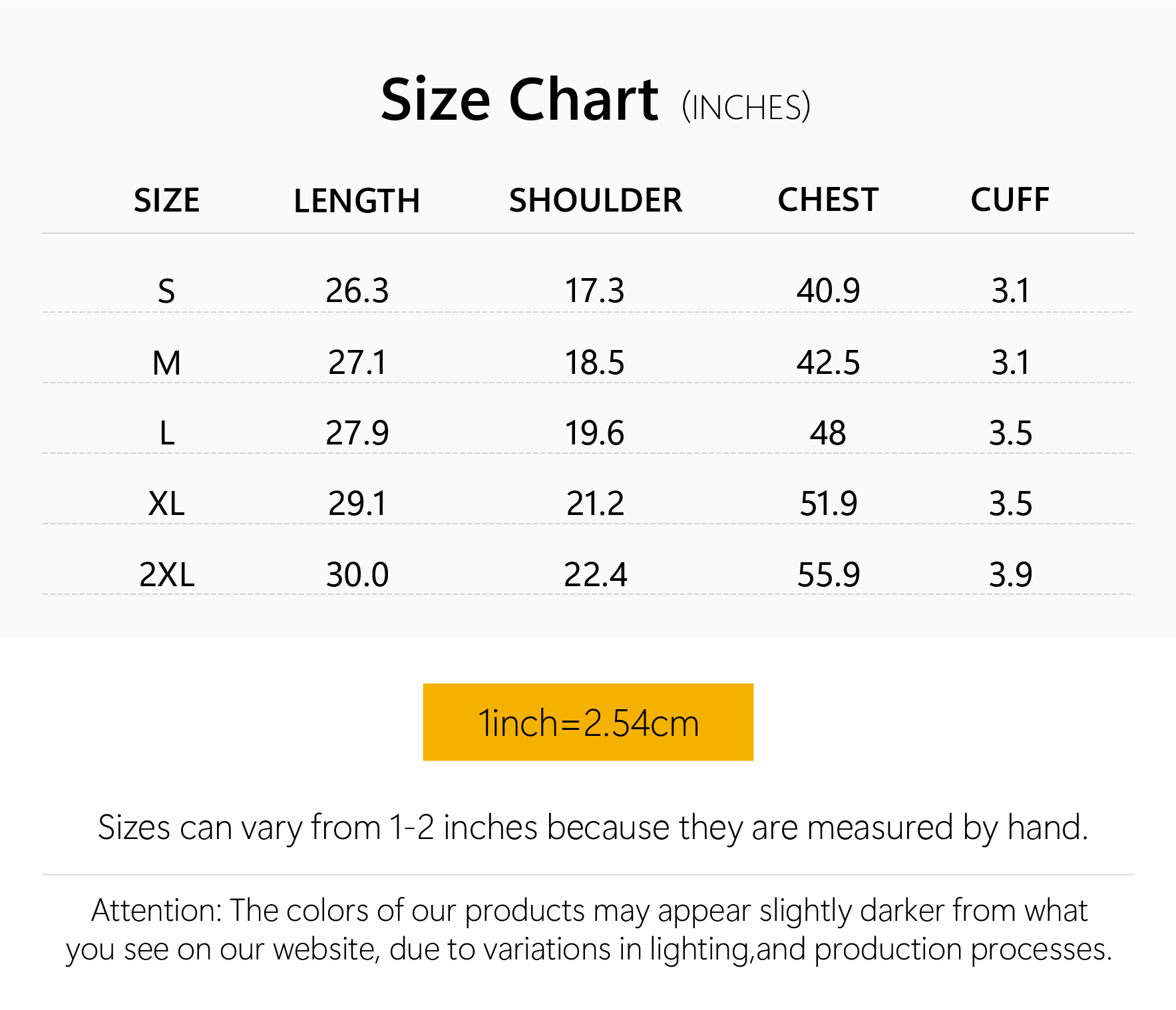Click the LENGTH column header
Image resolution: width=1176 pixels, height=1010 pixels.
point(357,200)
